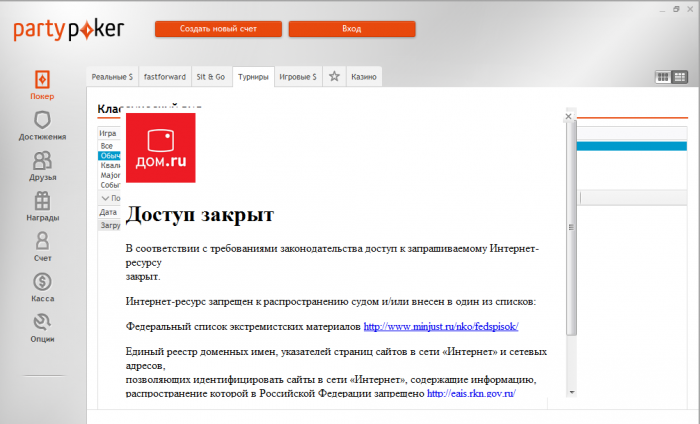
Task: Minimize the partypoker window
Action: pyautogui.click(x=663, y=9)
